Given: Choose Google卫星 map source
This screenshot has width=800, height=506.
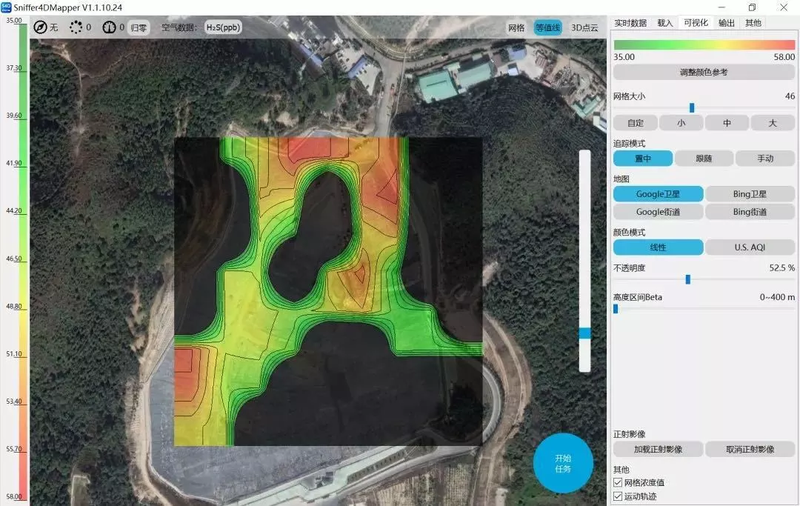Looking at the screenshot, I should [658, 194].
